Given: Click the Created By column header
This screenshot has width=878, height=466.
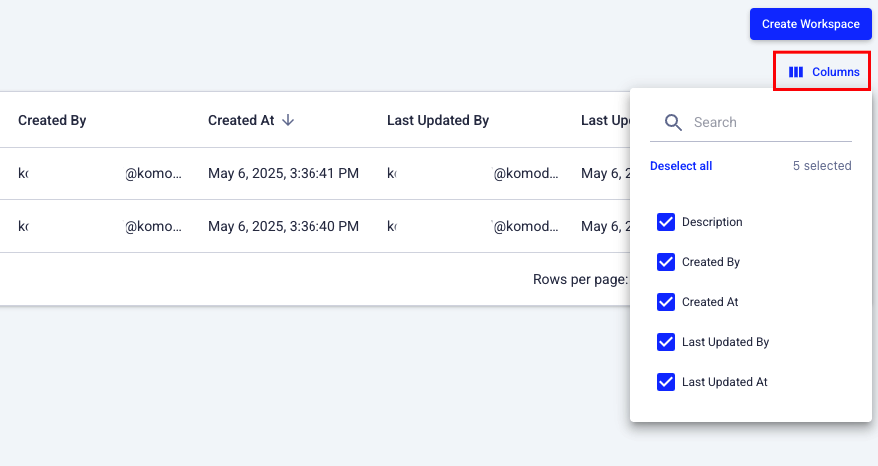Looking at the screenshot, I should (x=52, y=120).
